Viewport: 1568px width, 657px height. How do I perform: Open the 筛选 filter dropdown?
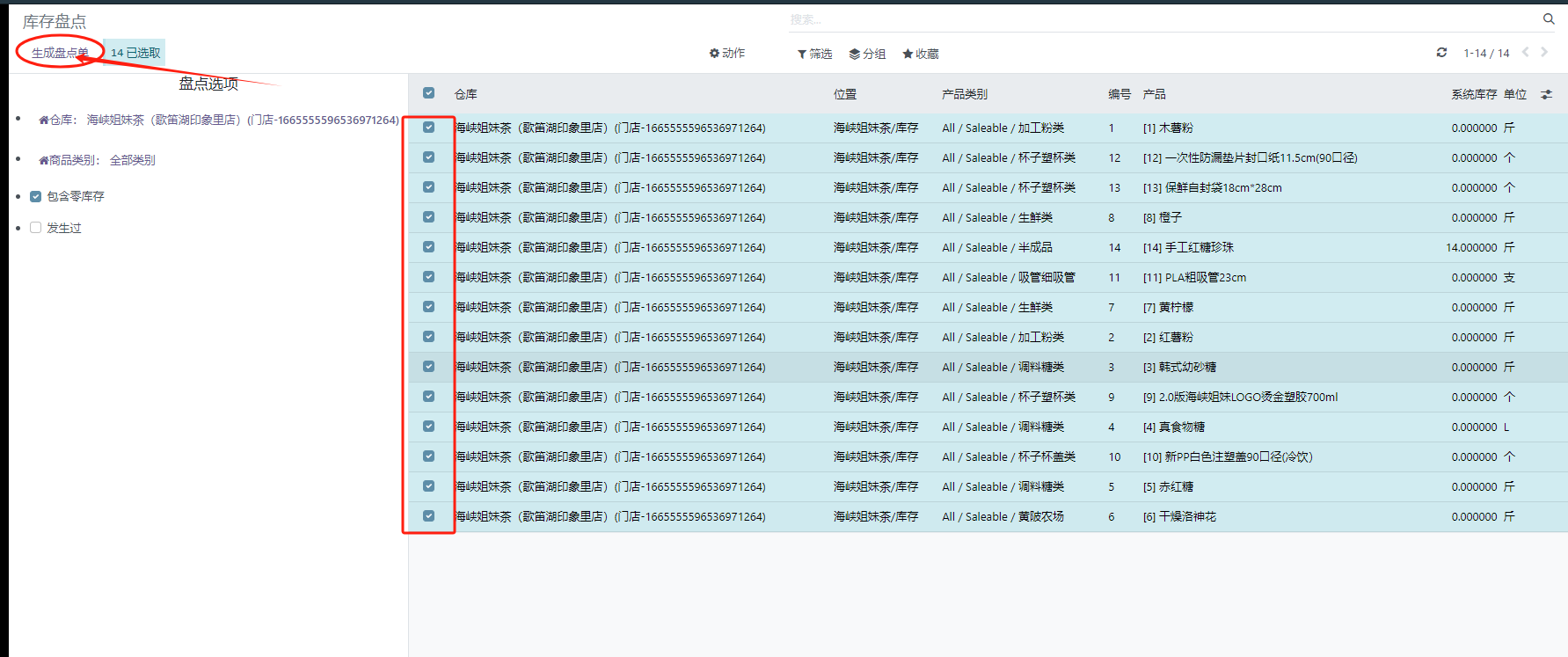click(x=814, y=55)
